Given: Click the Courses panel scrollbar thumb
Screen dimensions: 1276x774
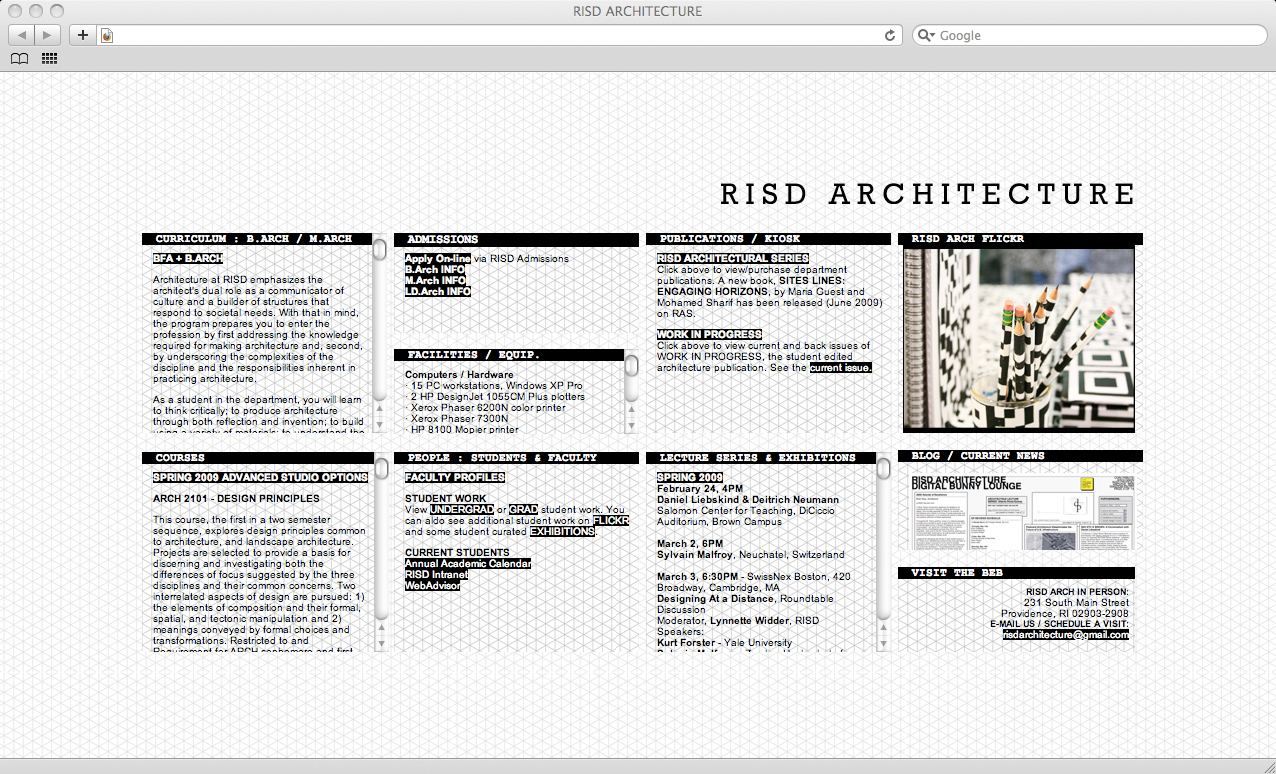Looking at the screenshot, I should (x=380, y=468).
